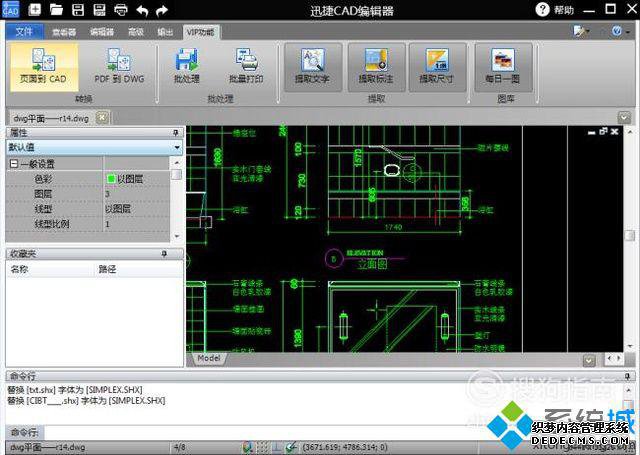The image size is (640, 455).
Task: Click the Save As floppy icon
Action: point(99,9)
